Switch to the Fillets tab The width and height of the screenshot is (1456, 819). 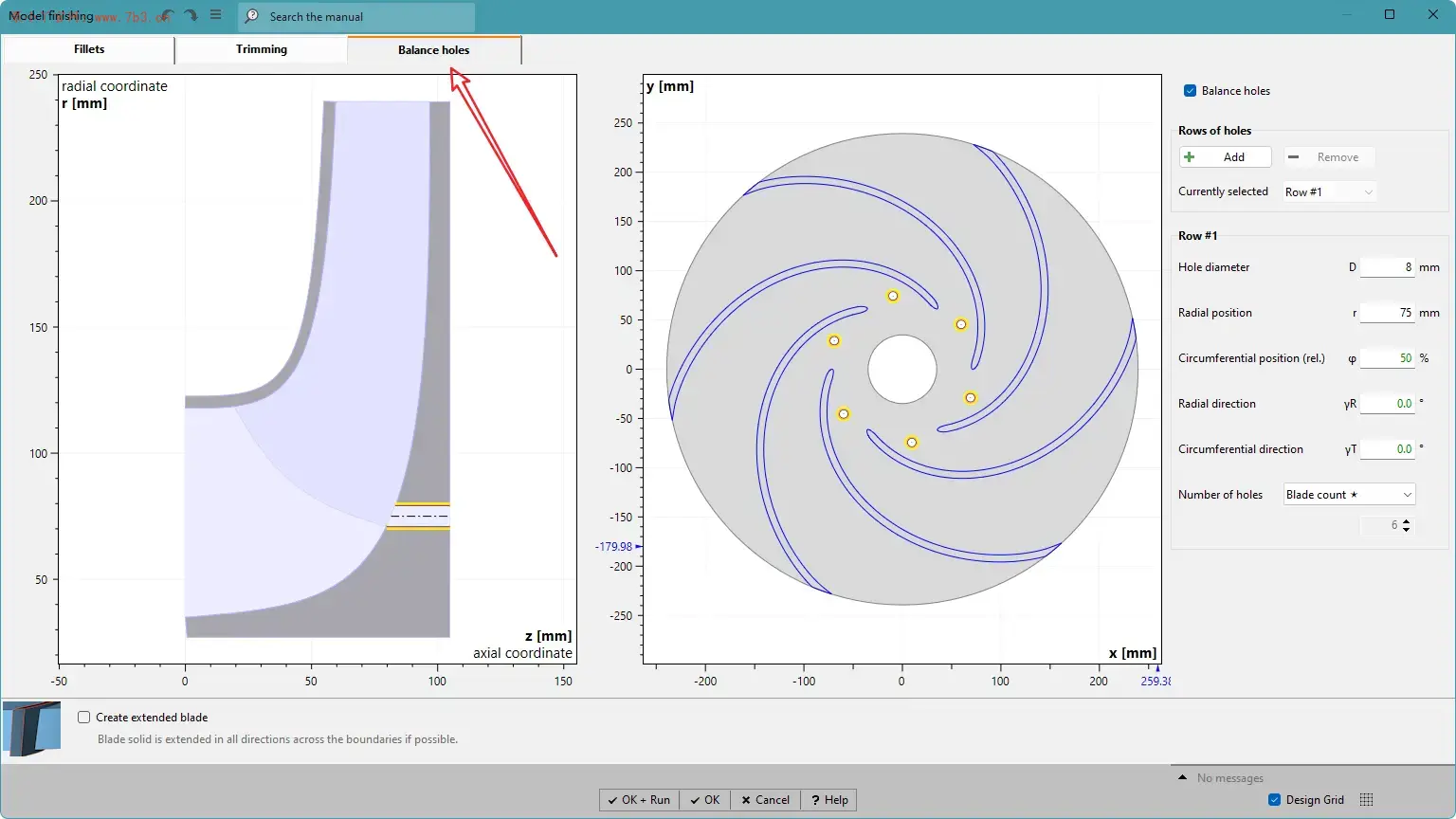pyautogui.click(x=89, y=49)
